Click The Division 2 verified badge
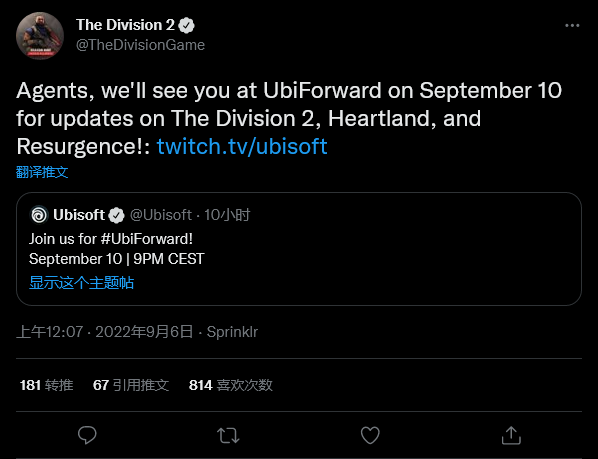 (x=186, y=26)
